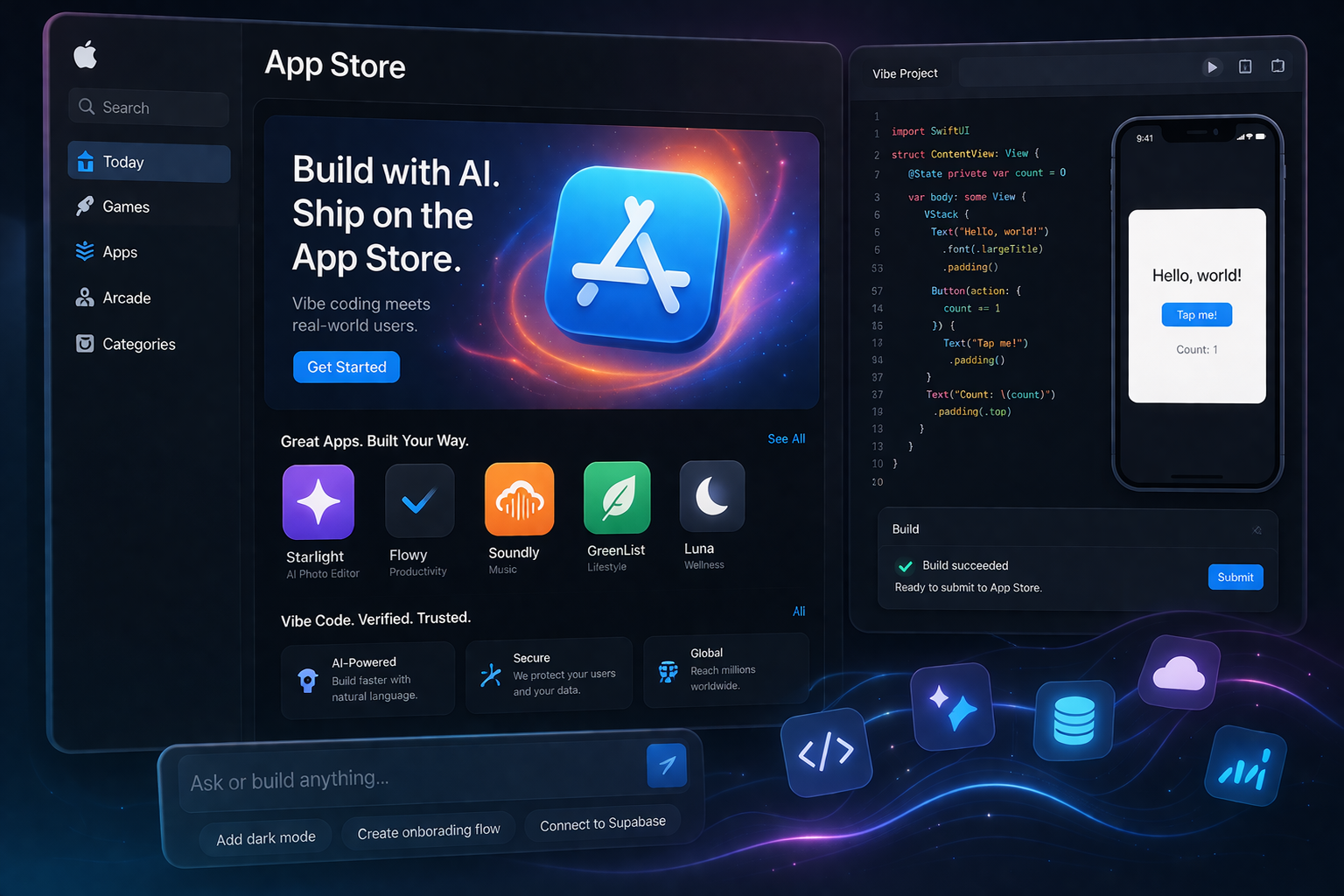Click the '.font(.largeTitle)' code line
The width and height of the screenshot is (1344, 896).
(992, 249)
